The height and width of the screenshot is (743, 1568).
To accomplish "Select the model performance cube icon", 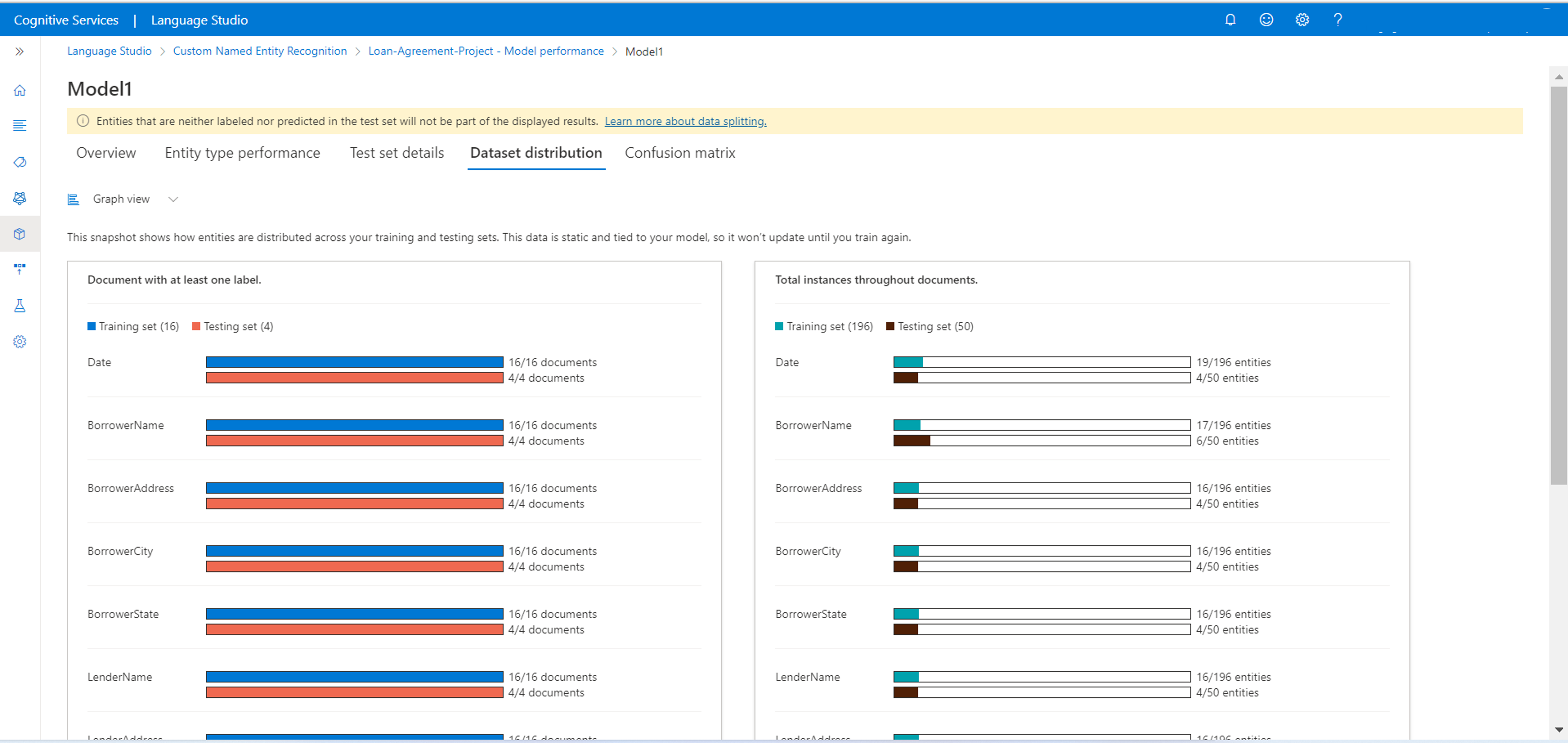I will point(20,234).
